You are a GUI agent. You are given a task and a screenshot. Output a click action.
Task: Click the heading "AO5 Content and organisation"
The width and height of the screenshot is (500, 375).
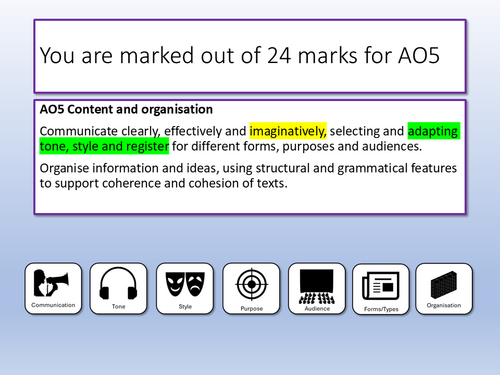[x=126, y=109]
